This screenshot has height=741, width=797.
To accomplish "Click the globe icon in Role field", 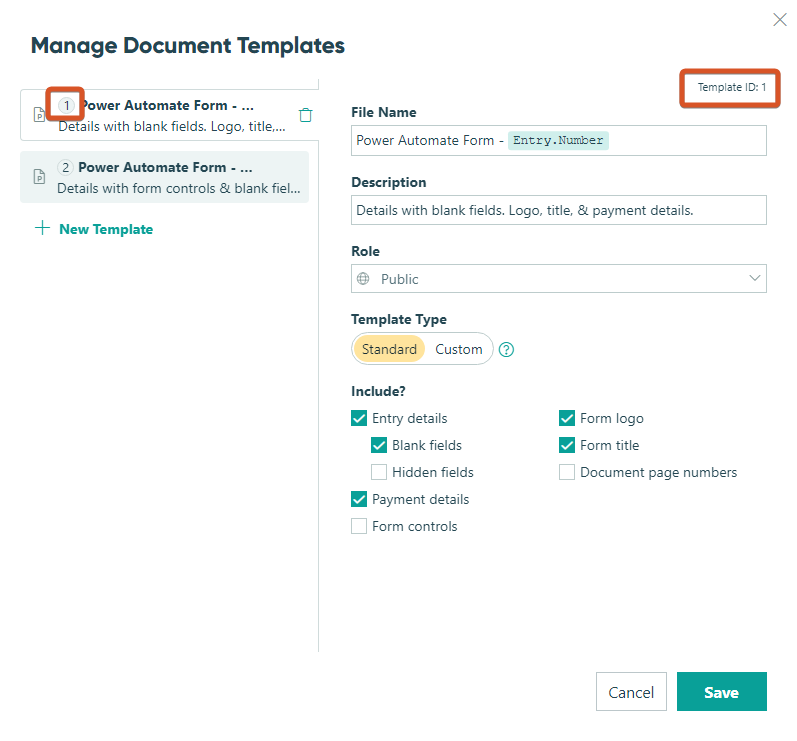I will point(363,279).
